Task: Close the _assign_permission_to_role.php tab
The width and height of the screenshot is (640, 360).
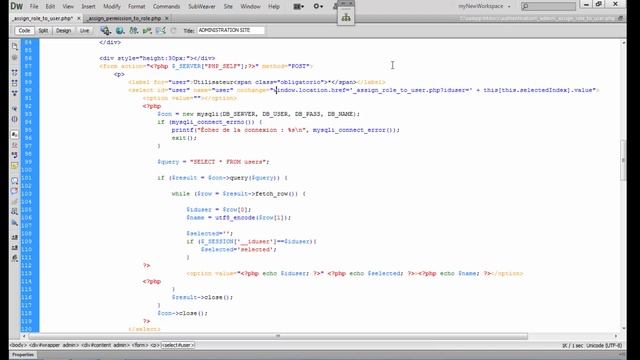Action: point(167,18)
